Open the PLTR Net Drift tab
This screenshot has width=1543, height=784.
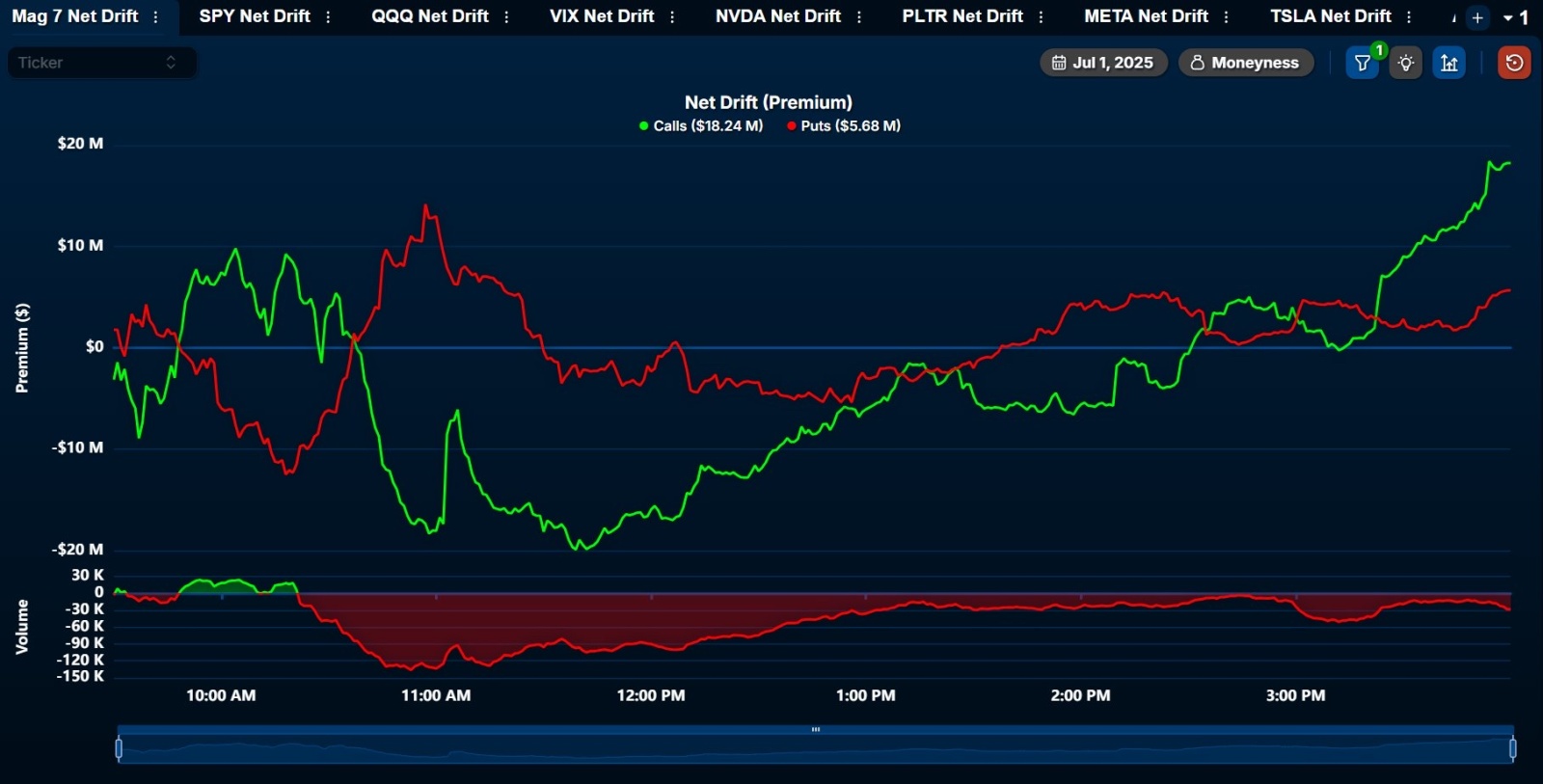pyautogui.click(x=962, y=16)
